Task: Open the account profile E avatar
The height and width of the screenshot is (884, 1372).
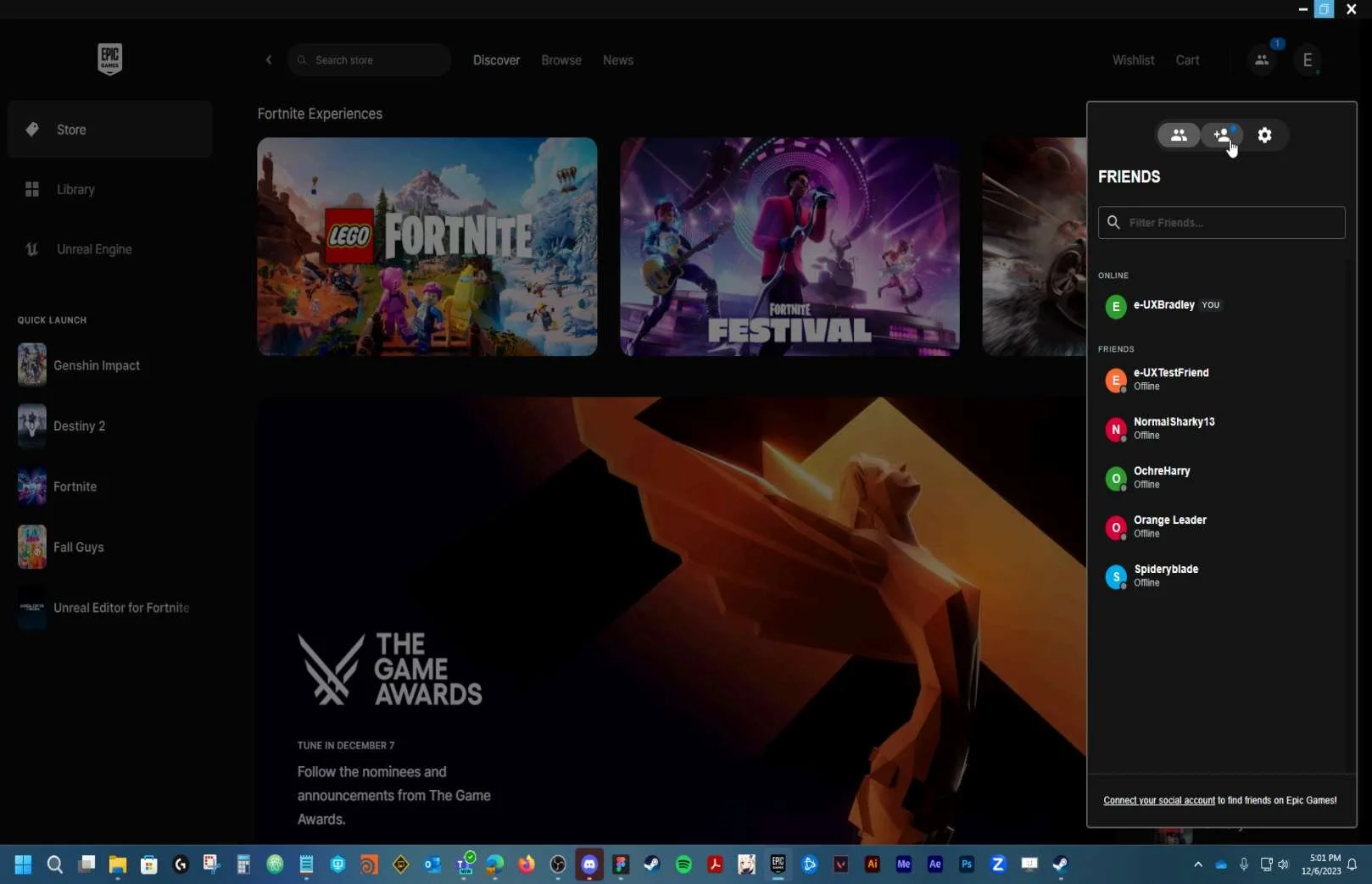Action: point(1308,60)
